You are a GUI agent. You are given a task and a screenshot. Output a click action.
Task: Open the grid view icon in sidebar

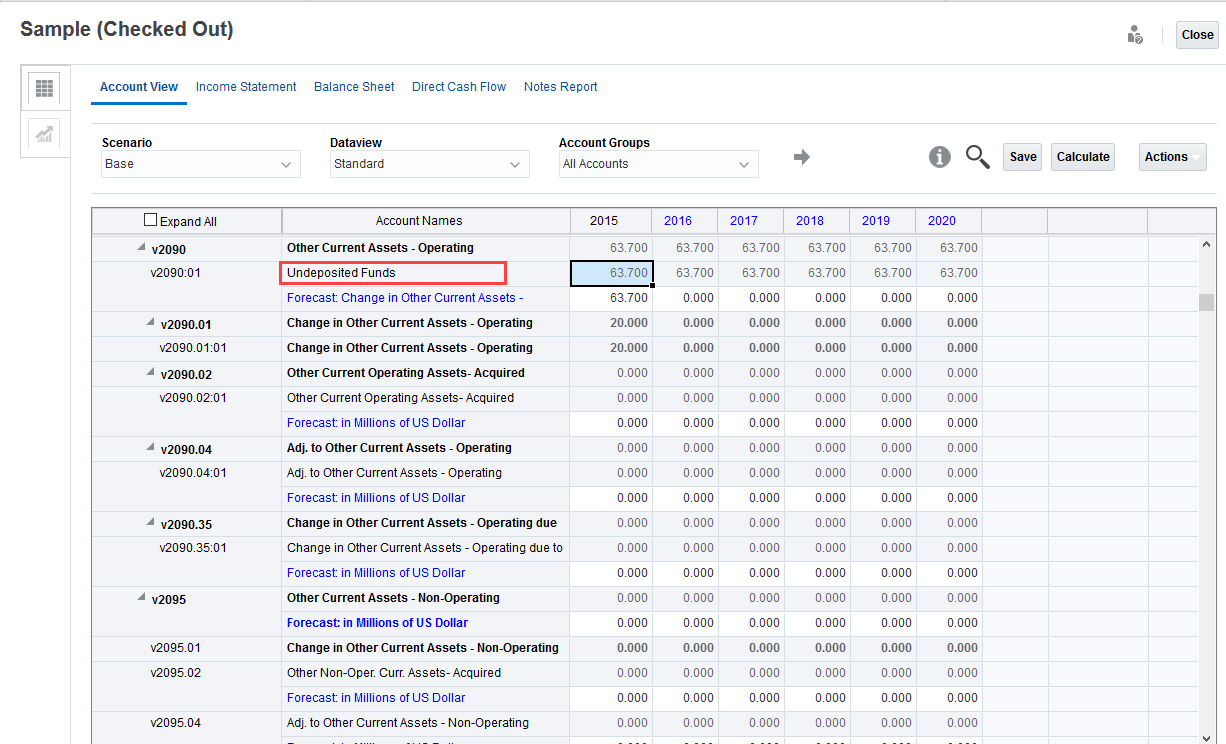pyautogui.click(x=44, y=88)
